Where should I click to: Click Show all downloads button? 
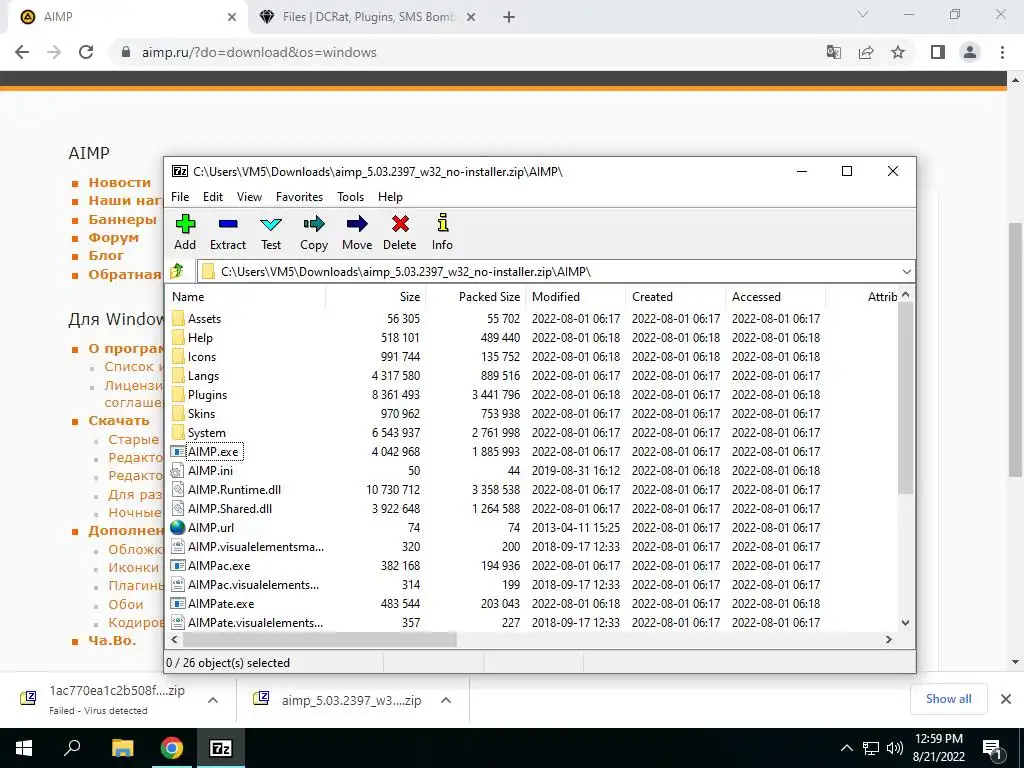[948, 699]
